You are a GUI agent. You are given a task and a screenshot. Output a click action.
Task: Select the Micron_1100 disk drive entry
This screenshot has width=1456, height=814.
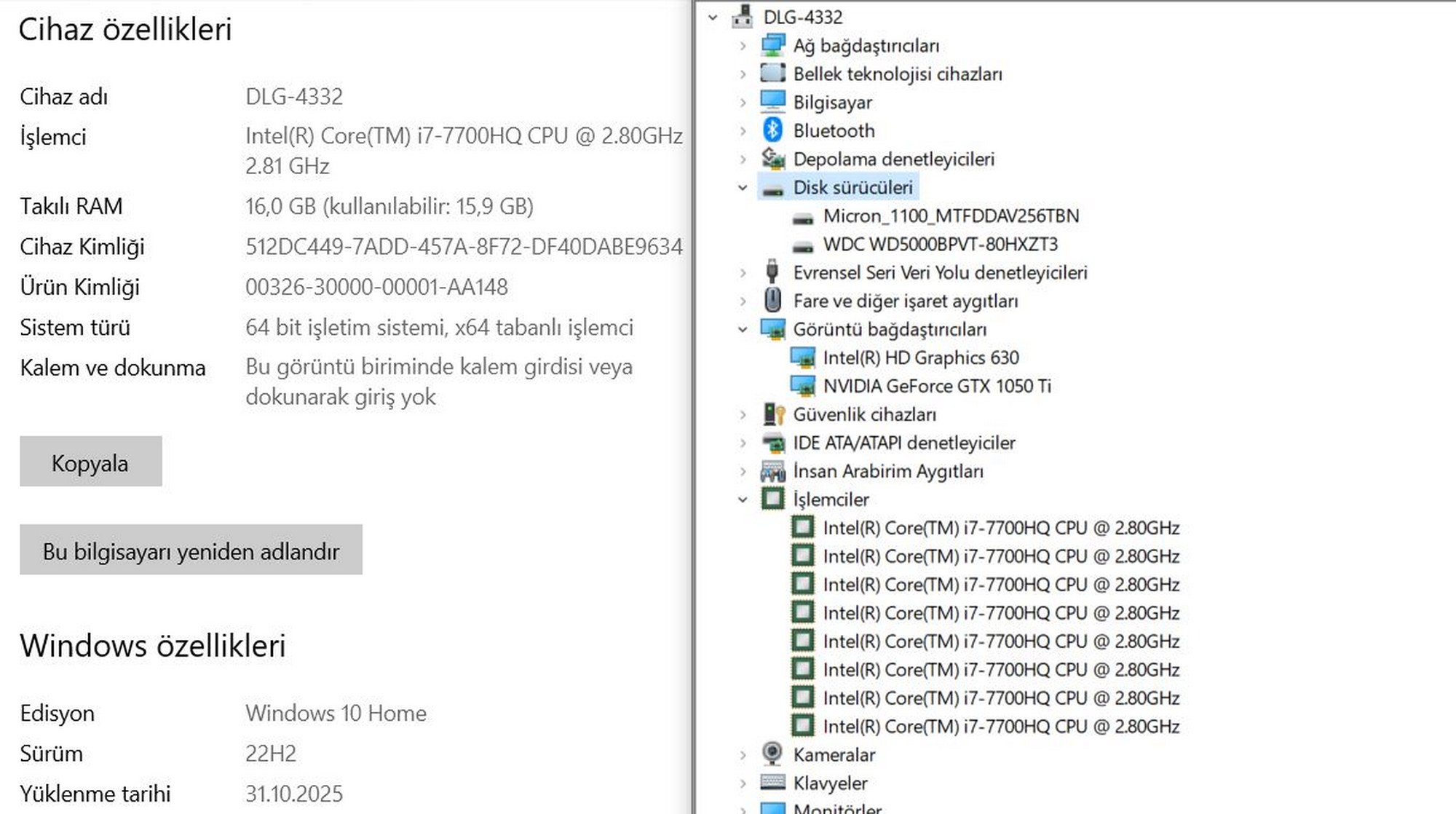click(x=951, y=216)
